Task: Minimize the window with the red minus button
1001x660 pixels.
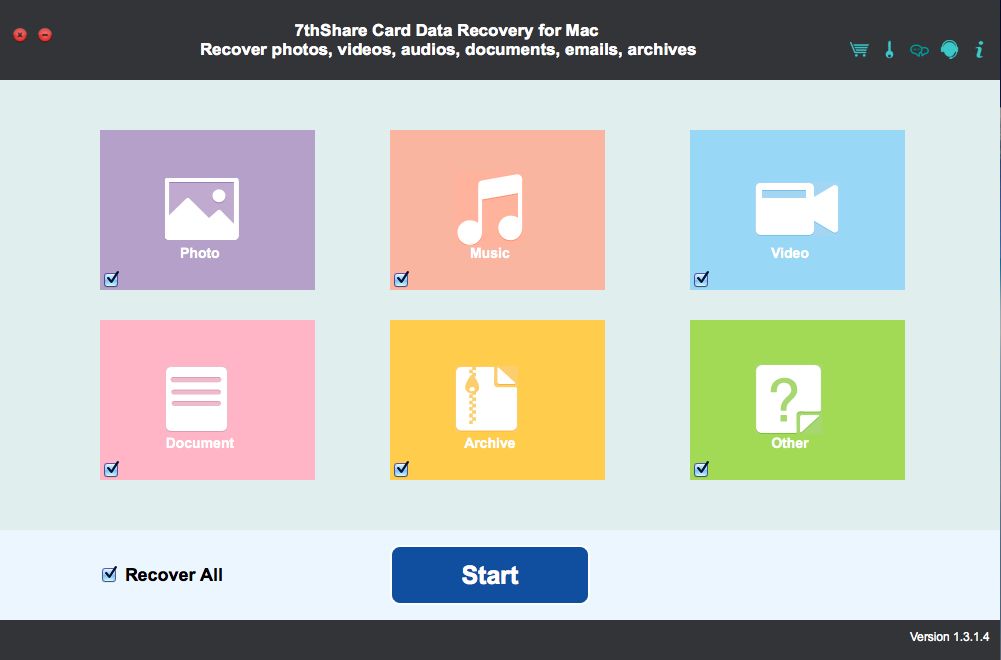Action: (x=45, y=34)
